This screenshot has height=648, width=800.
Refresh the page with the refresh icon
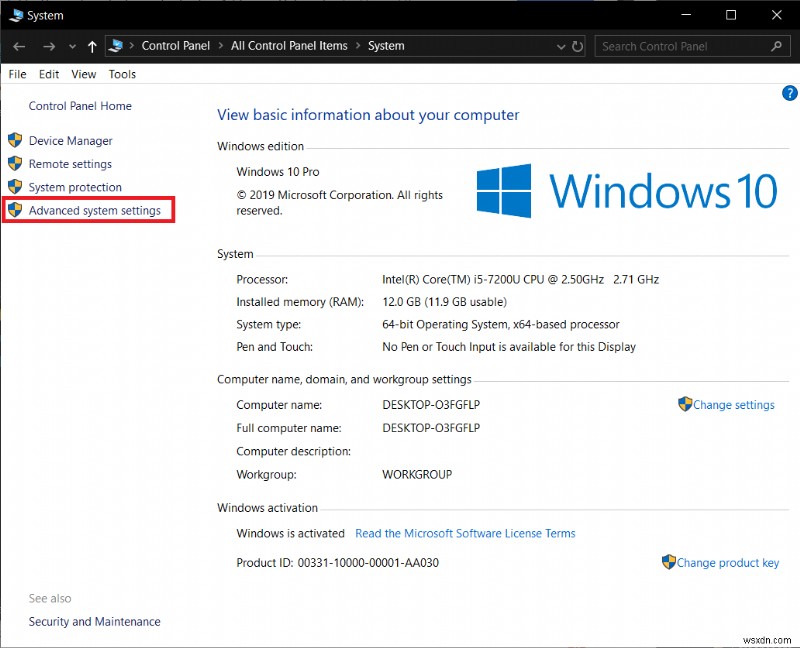click(x=578, y=46)
